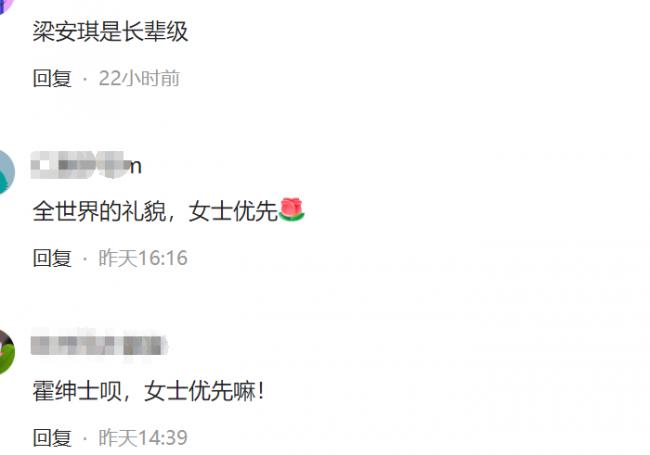Open the green avatar of the third commenter
The width and height of the screenshot is (650, 455).
click(x=7, y=351)
